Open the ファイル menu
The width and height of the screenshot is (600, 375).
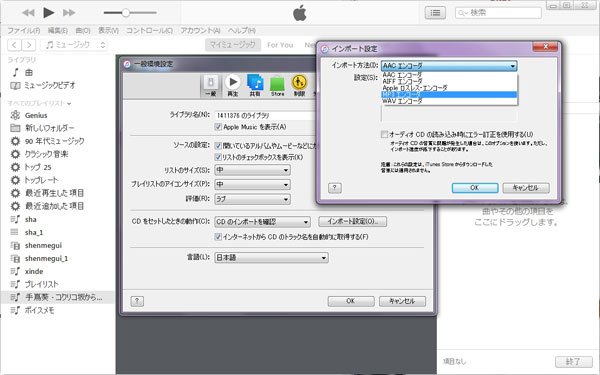tap(24, 30)
